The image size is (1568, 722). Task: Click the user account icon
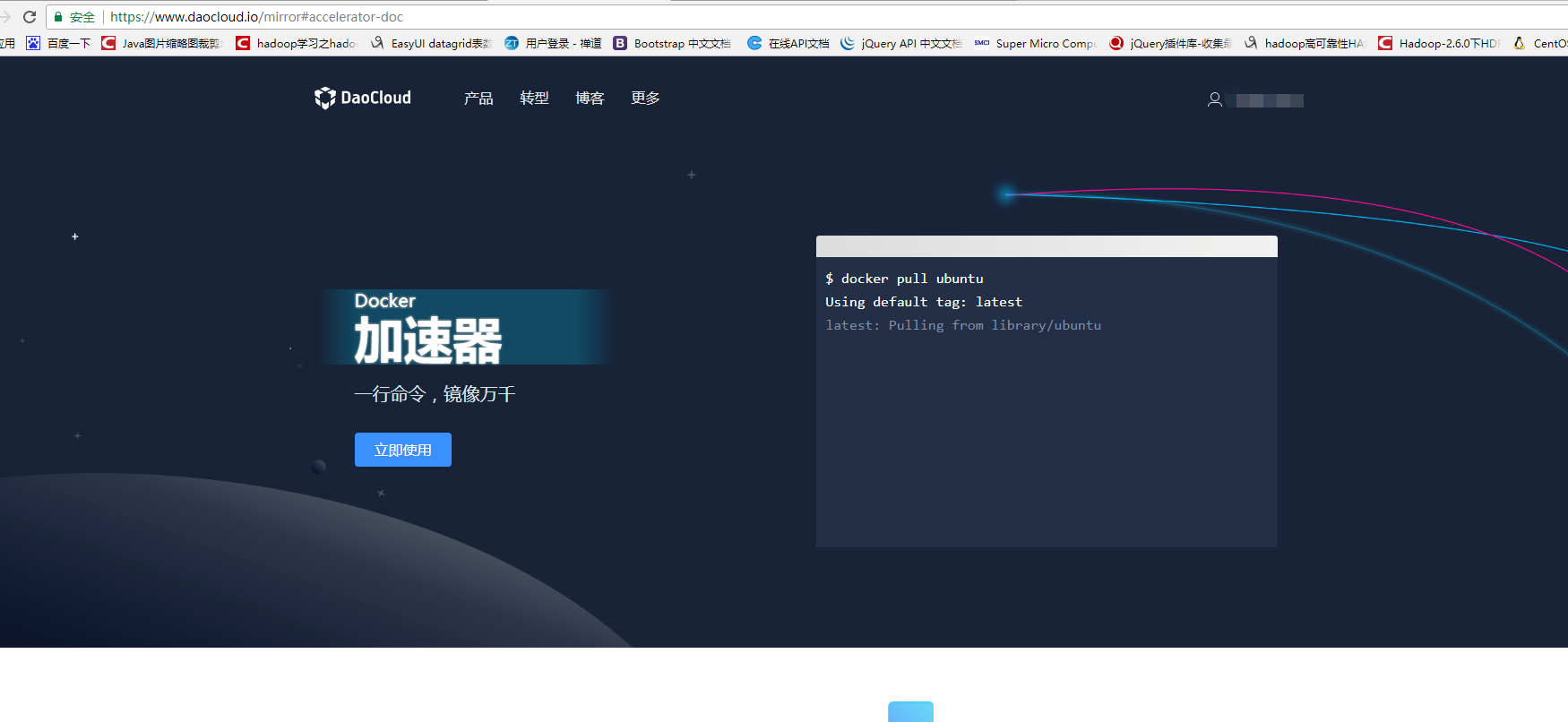[1215, 100]
